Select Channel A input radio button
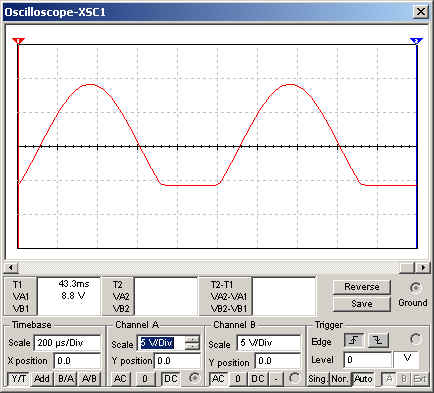The image size is (434, 393). (x=194, y=378)
